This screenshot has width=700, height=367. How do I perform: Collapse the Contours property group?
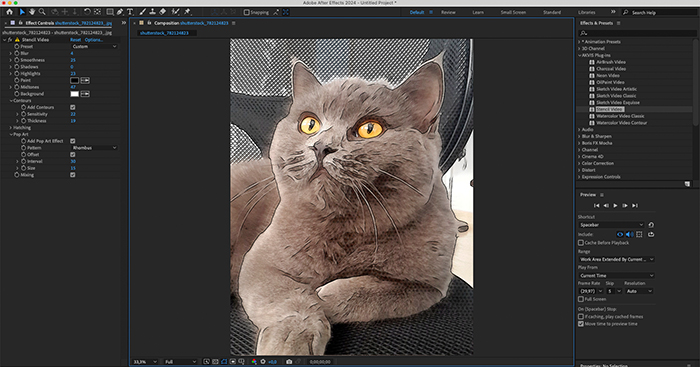pyautogui.click(x=11, y=100)
